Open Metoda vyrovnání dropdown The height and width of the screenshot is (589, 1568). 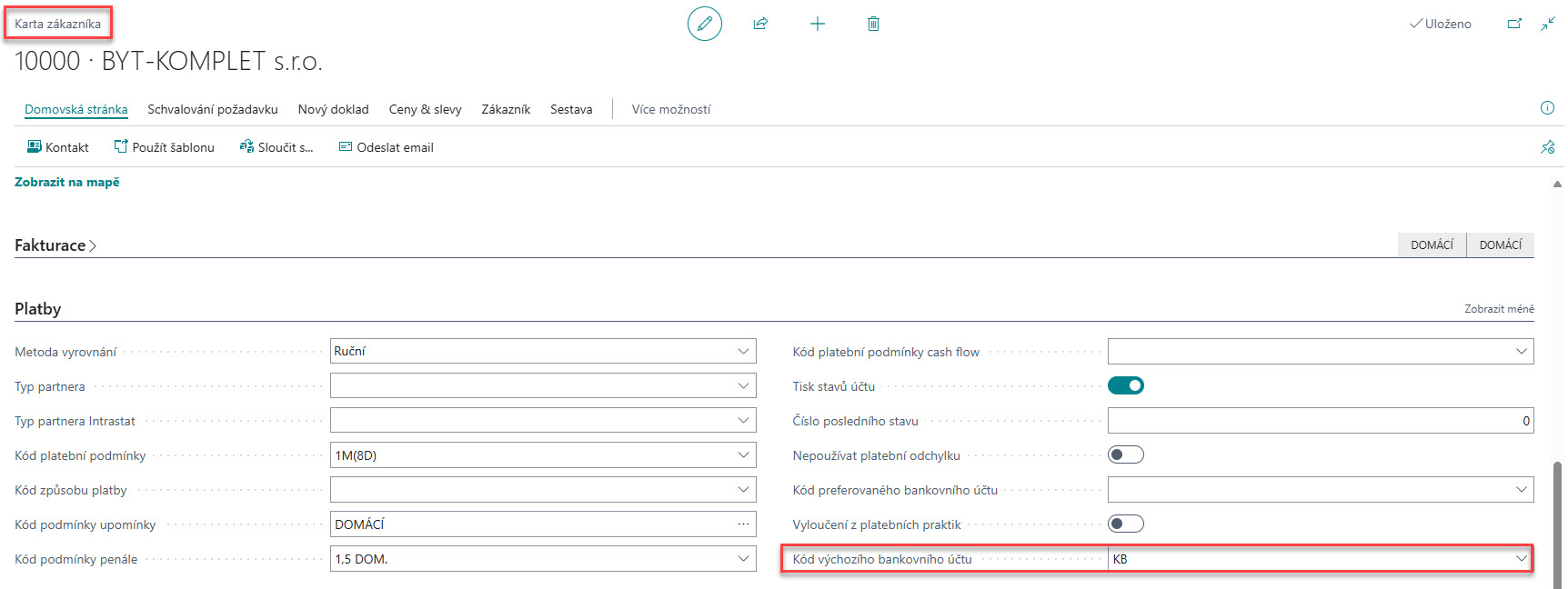point(743,351)
